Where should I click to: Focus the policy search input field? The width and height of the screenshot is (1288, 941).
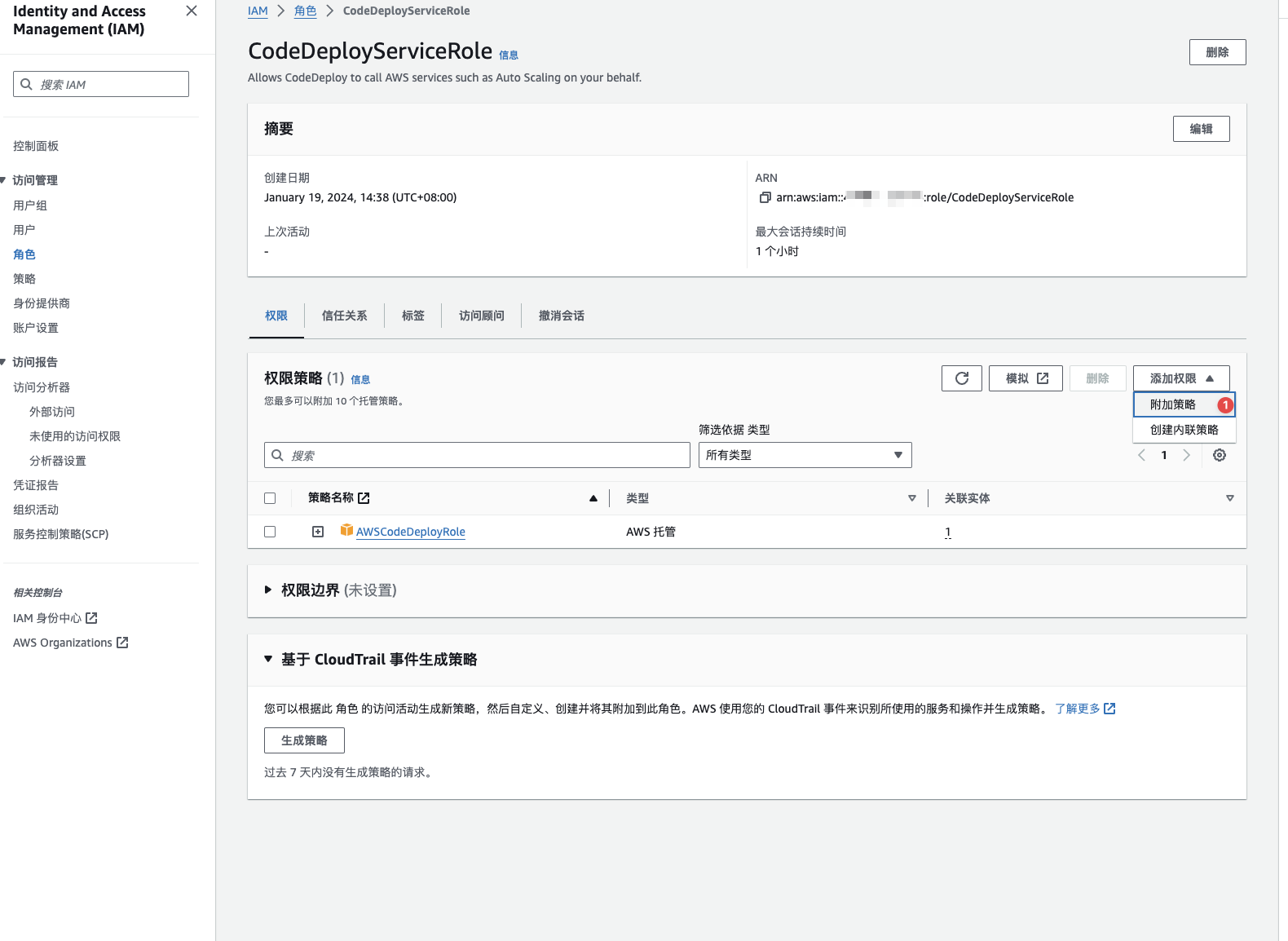[477, 455]
